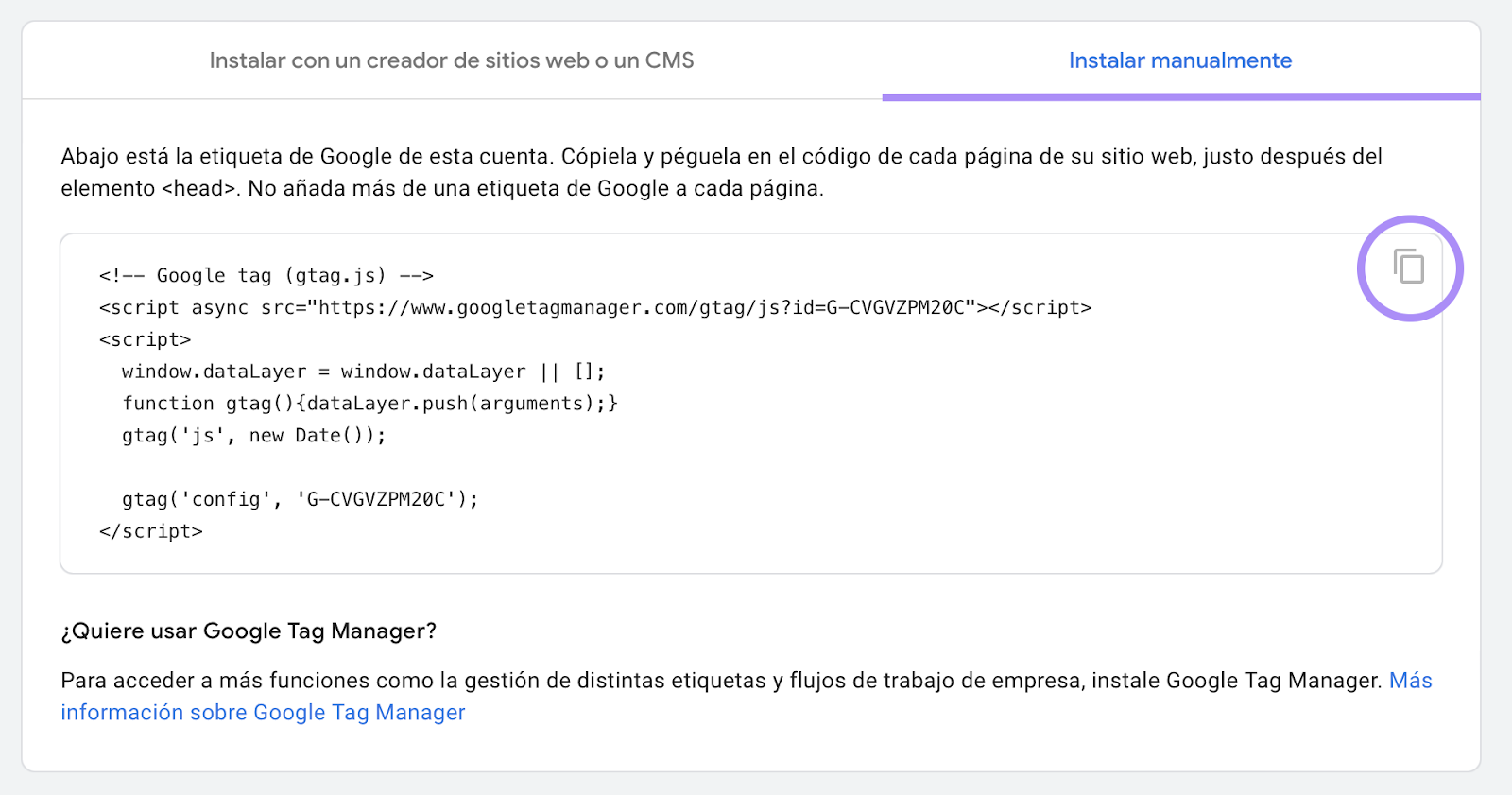This screenshot has height=795, width=1512.
Task: Click the 'Abajo está la etiqueta de Google' instruction paragraph
Action: [x=722, y=172]
